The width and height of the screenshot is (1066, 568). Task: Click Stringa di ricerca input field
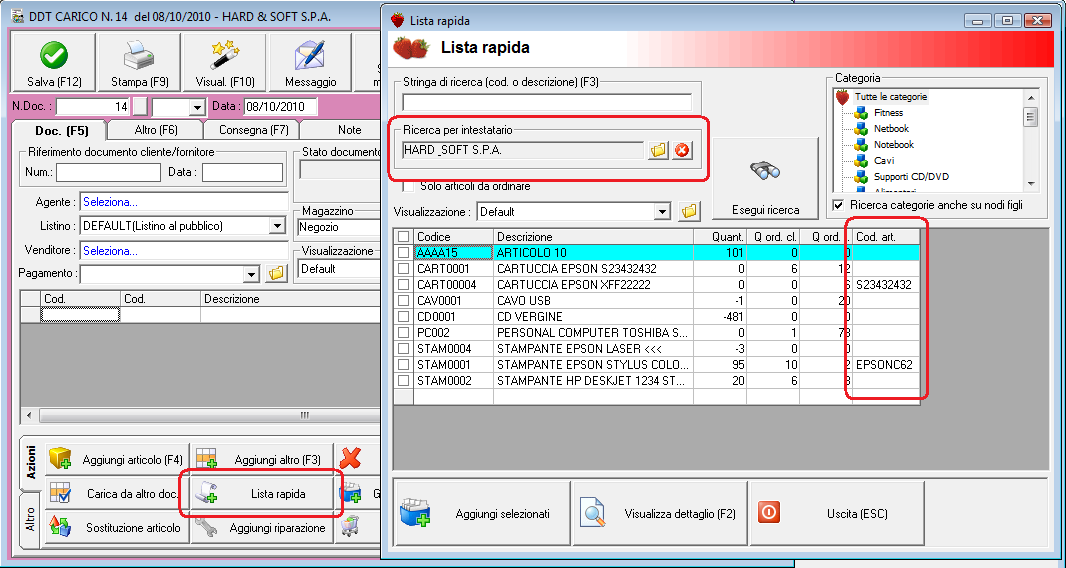click(x=547, y=103)
